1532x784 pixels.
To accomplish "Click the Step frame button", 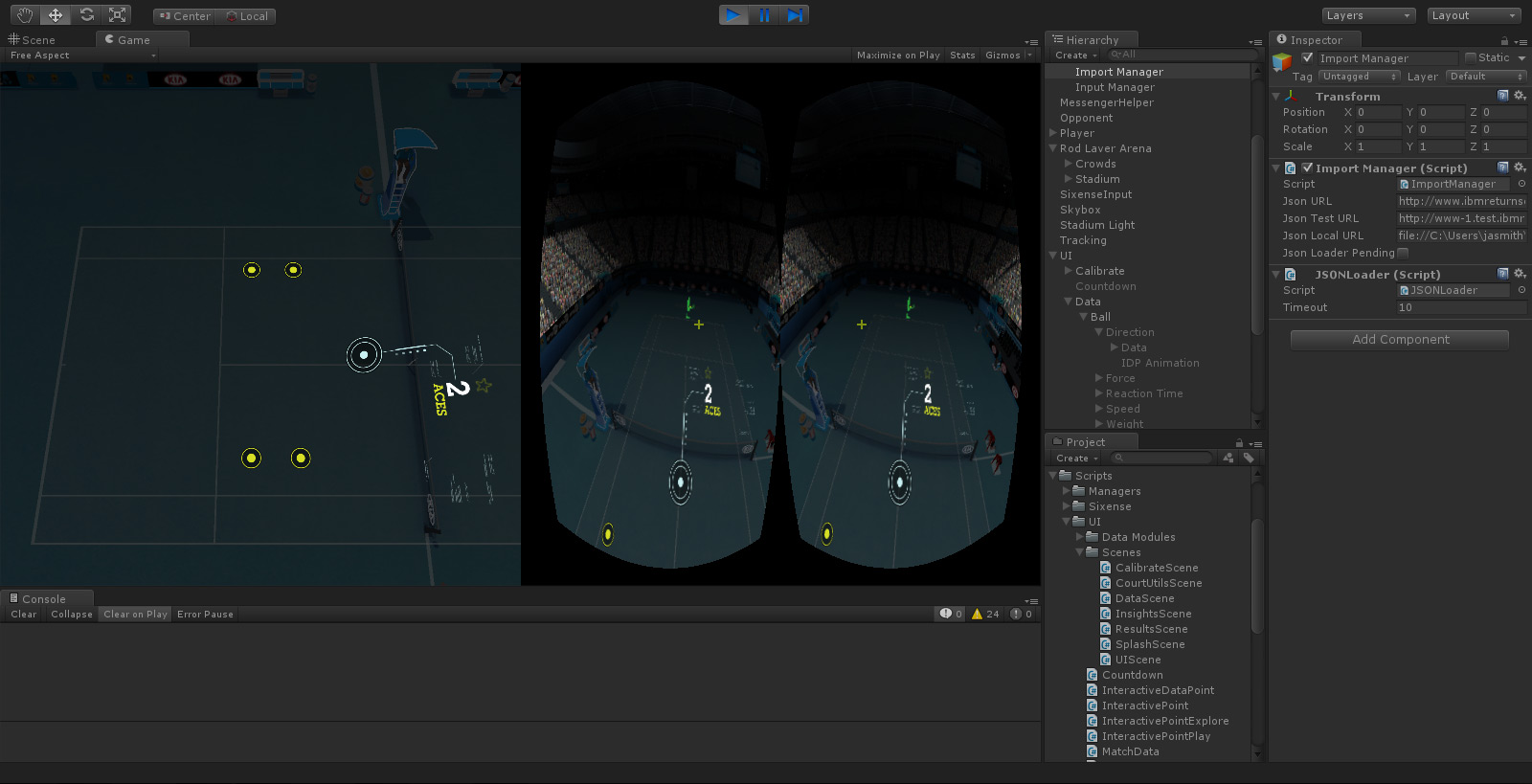I will point(795,15).
